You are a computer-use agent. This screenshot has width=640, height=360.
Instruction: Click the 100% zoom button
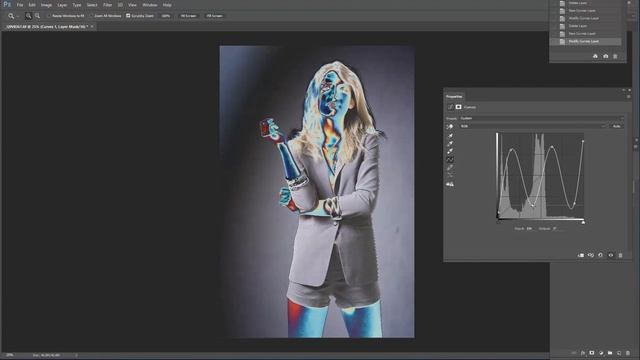pyautogui.click(x=165, y=16)
